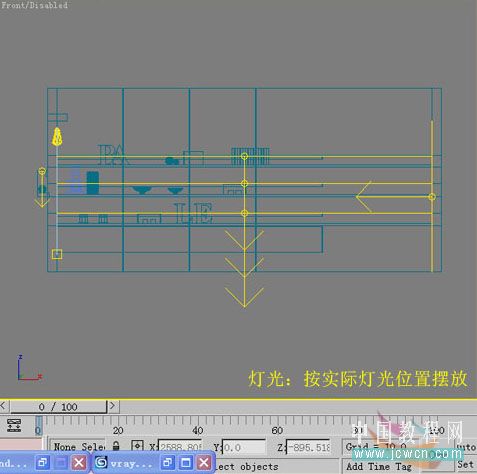This screenshot has height=474, width=477.
Task: Restore the vray minimized window
Action: click(168, 462)
